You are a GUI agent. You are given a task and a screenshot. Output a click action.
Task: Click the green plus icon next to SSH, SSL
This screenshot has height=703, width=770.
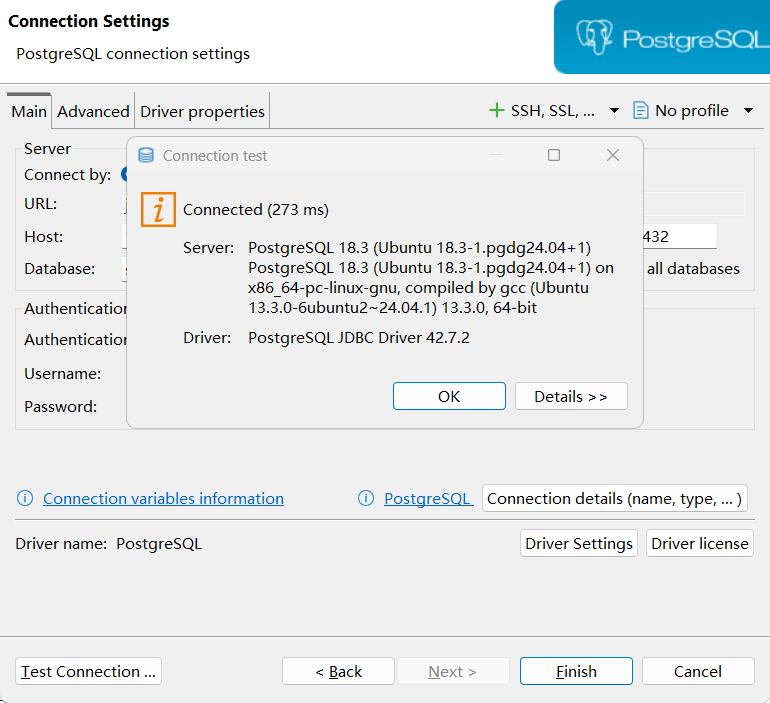click(x=496, y=110)
